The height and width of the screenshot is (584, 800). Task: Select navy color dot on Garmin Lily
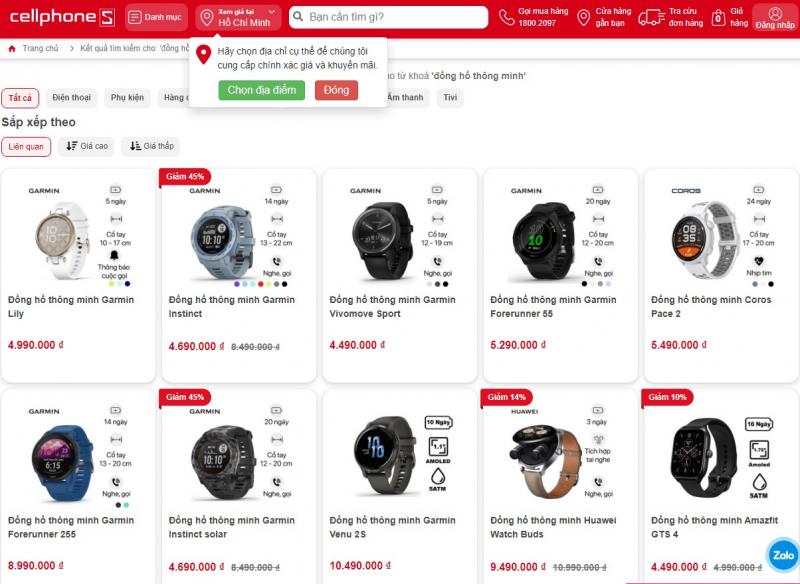(x=128, y=284)
